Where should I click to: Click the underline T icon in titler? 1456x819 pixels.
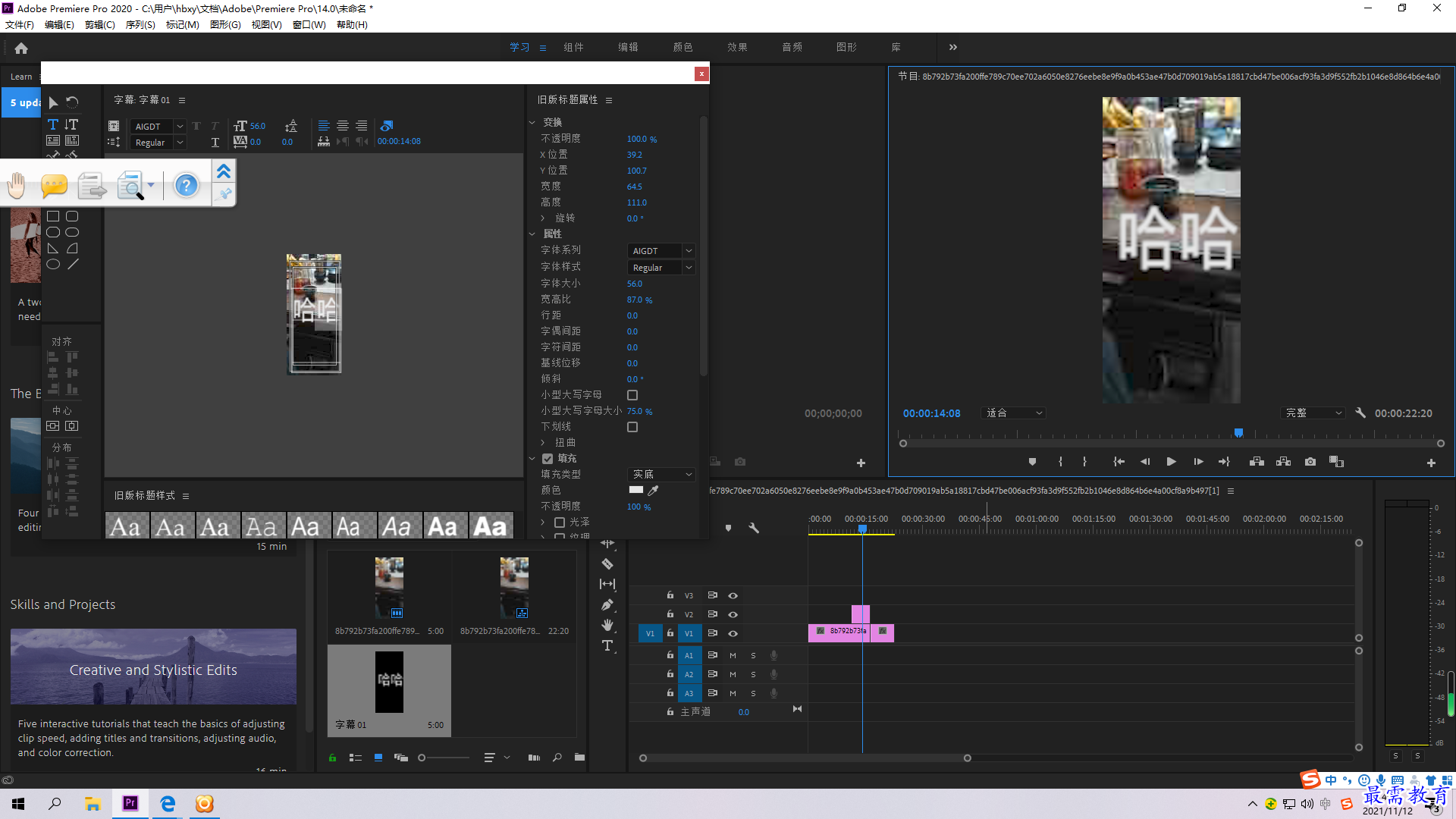click(x=215, y=143)
